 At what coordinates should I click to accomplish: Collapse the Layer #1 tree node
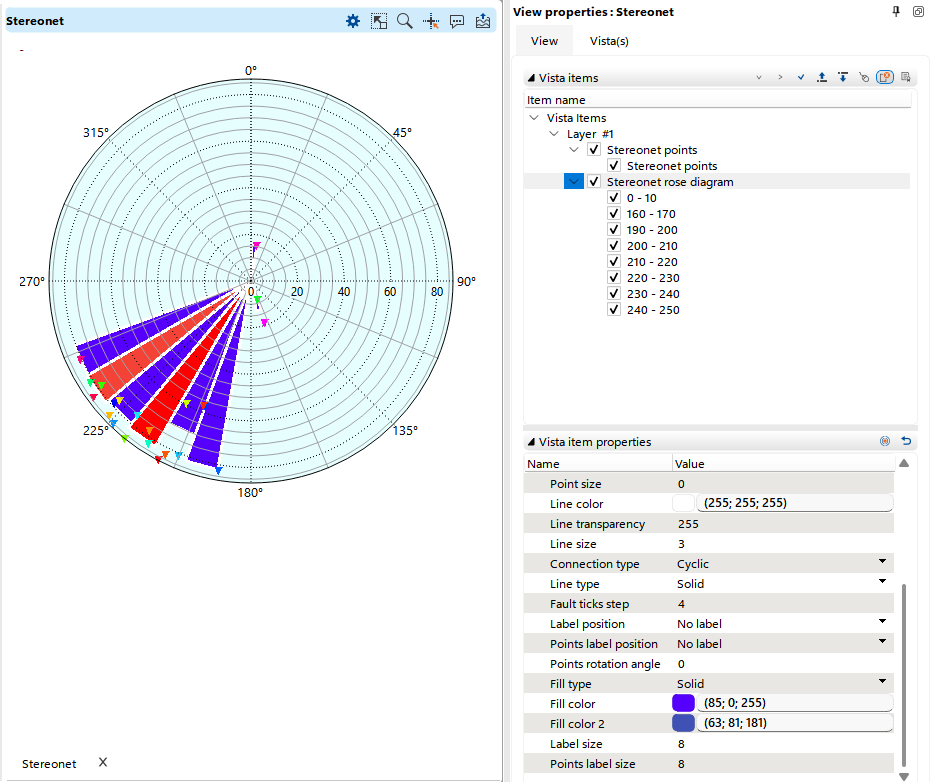[x=554, y=133]
